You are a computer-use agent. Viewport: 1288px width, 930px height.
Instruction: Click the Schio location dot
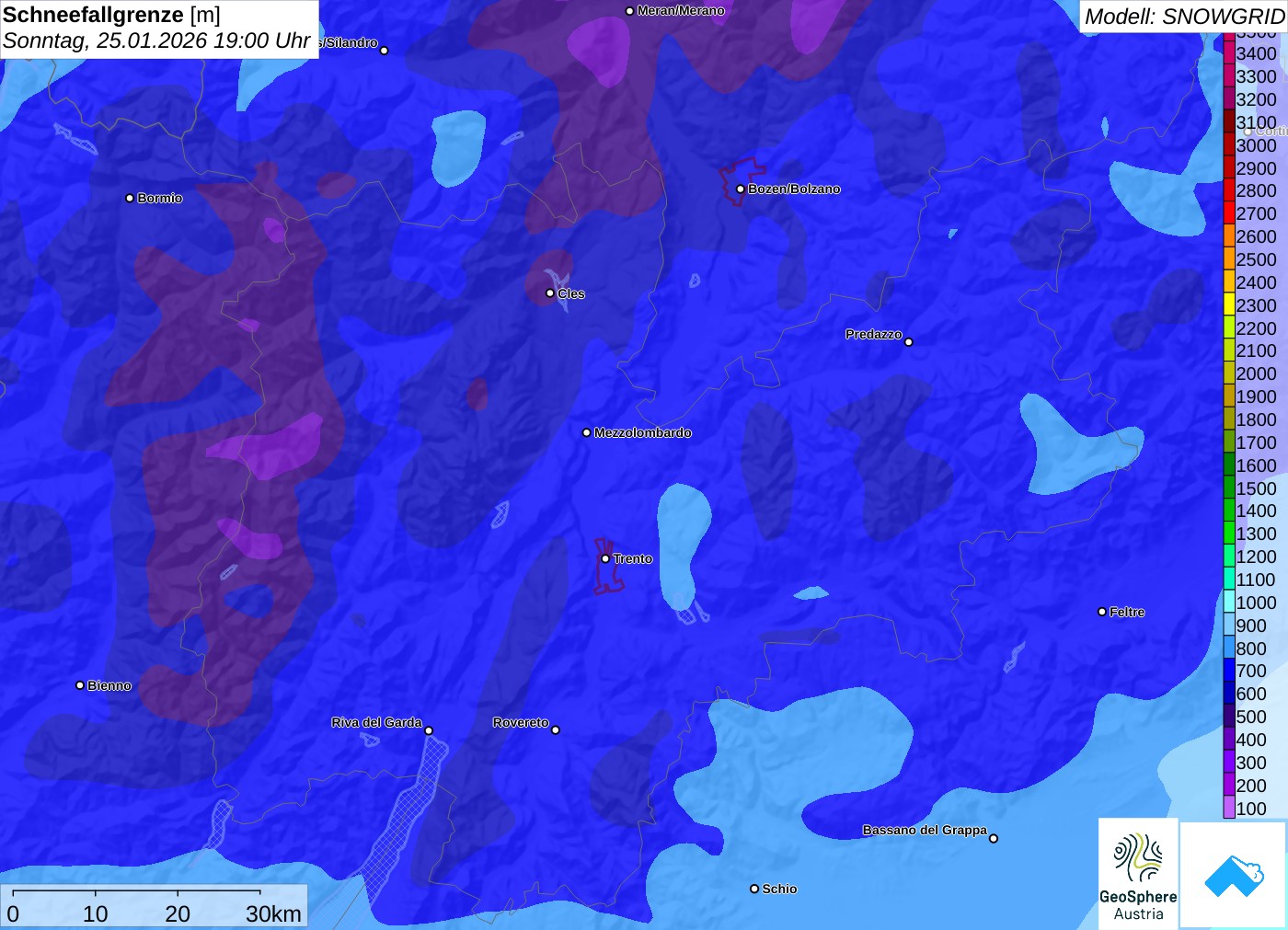[754, 889]
